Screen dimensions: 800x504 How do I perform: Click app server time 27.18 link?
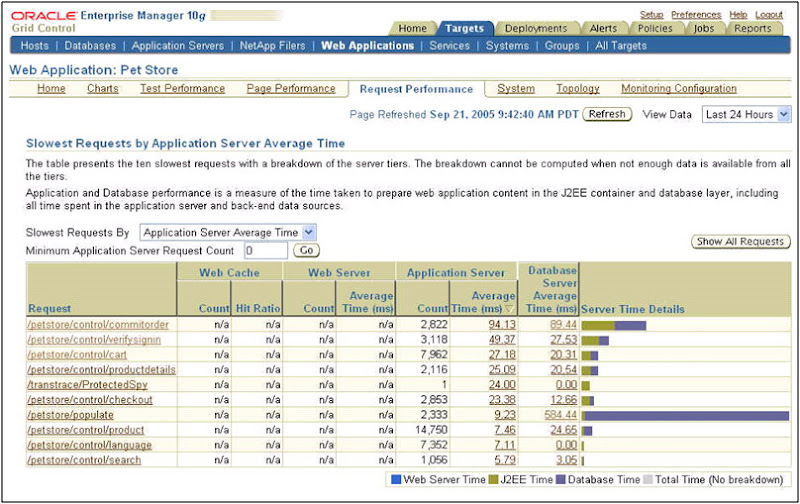pos(502,355)
